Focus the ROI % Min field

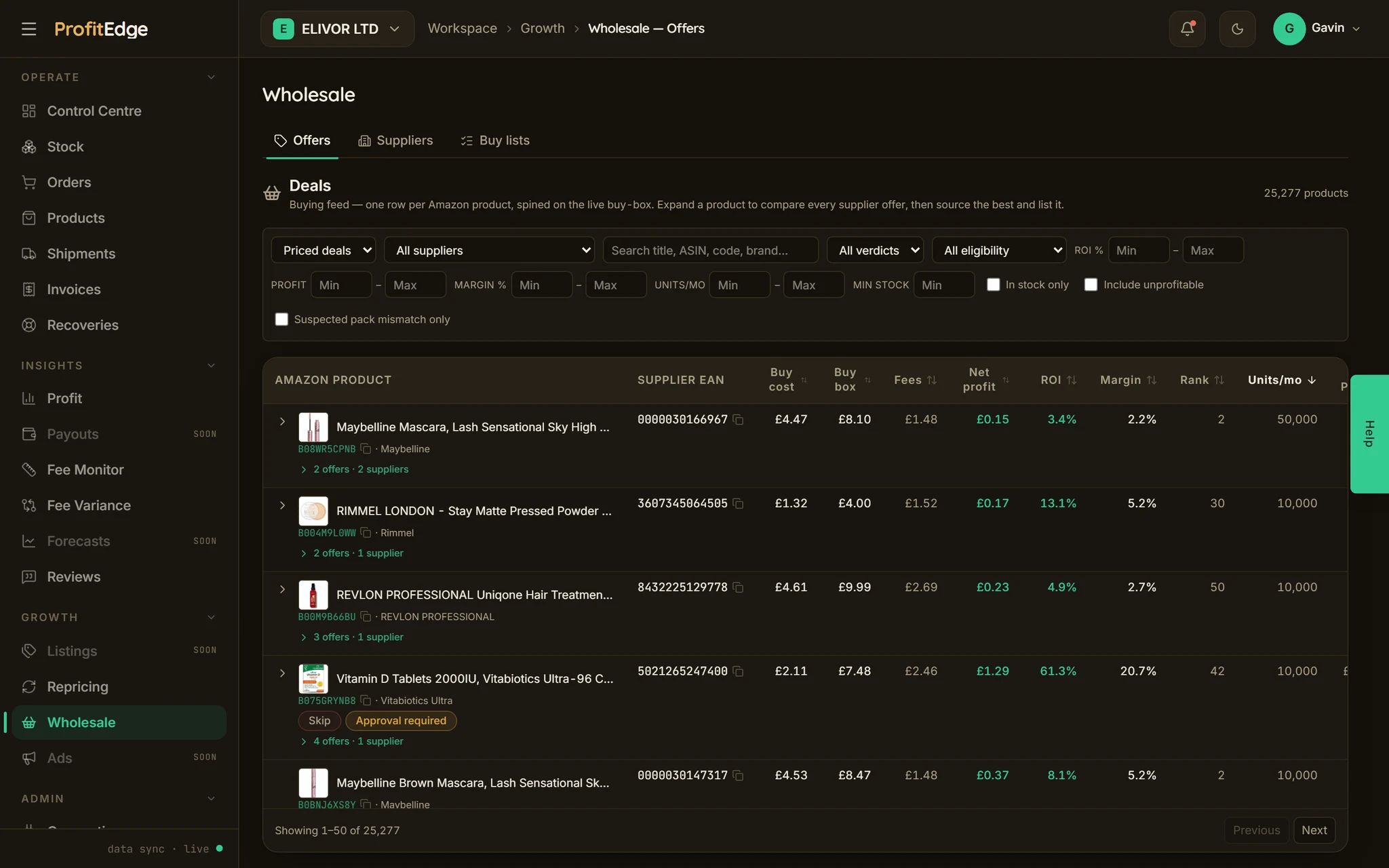[1139, 250]
